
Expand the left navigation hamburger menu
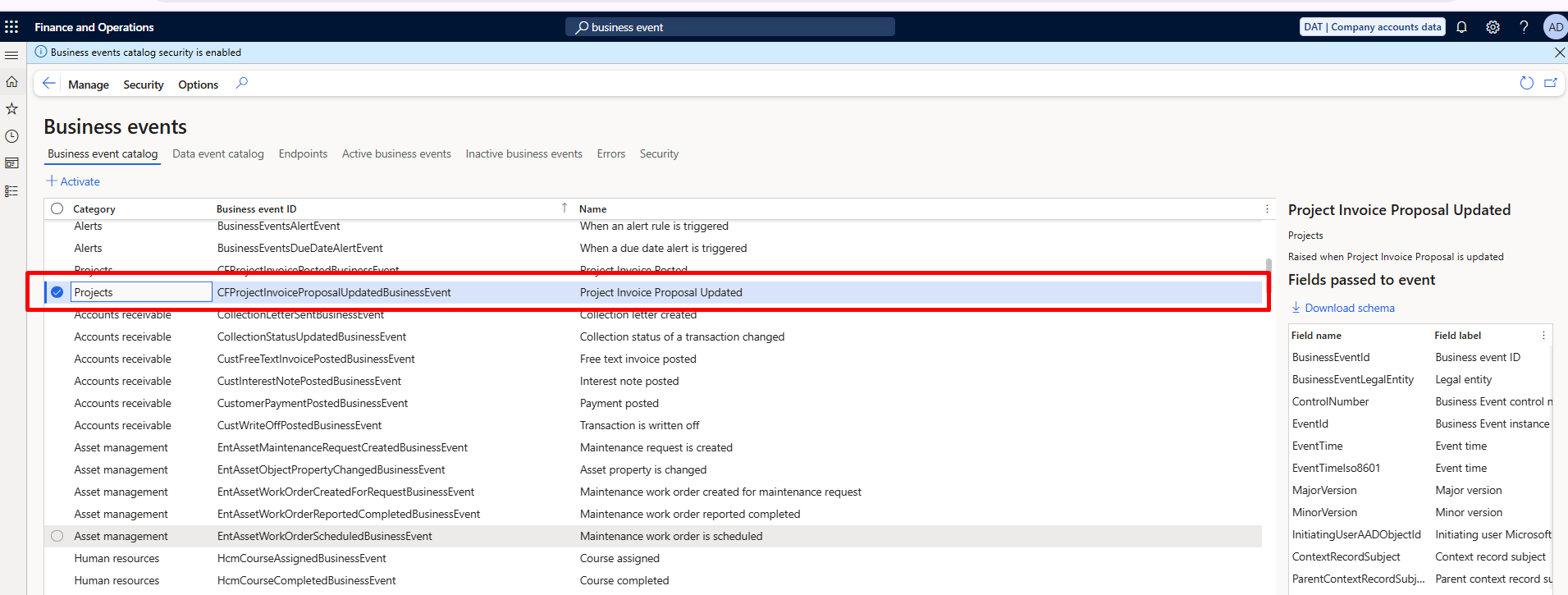tap(11, 55)
